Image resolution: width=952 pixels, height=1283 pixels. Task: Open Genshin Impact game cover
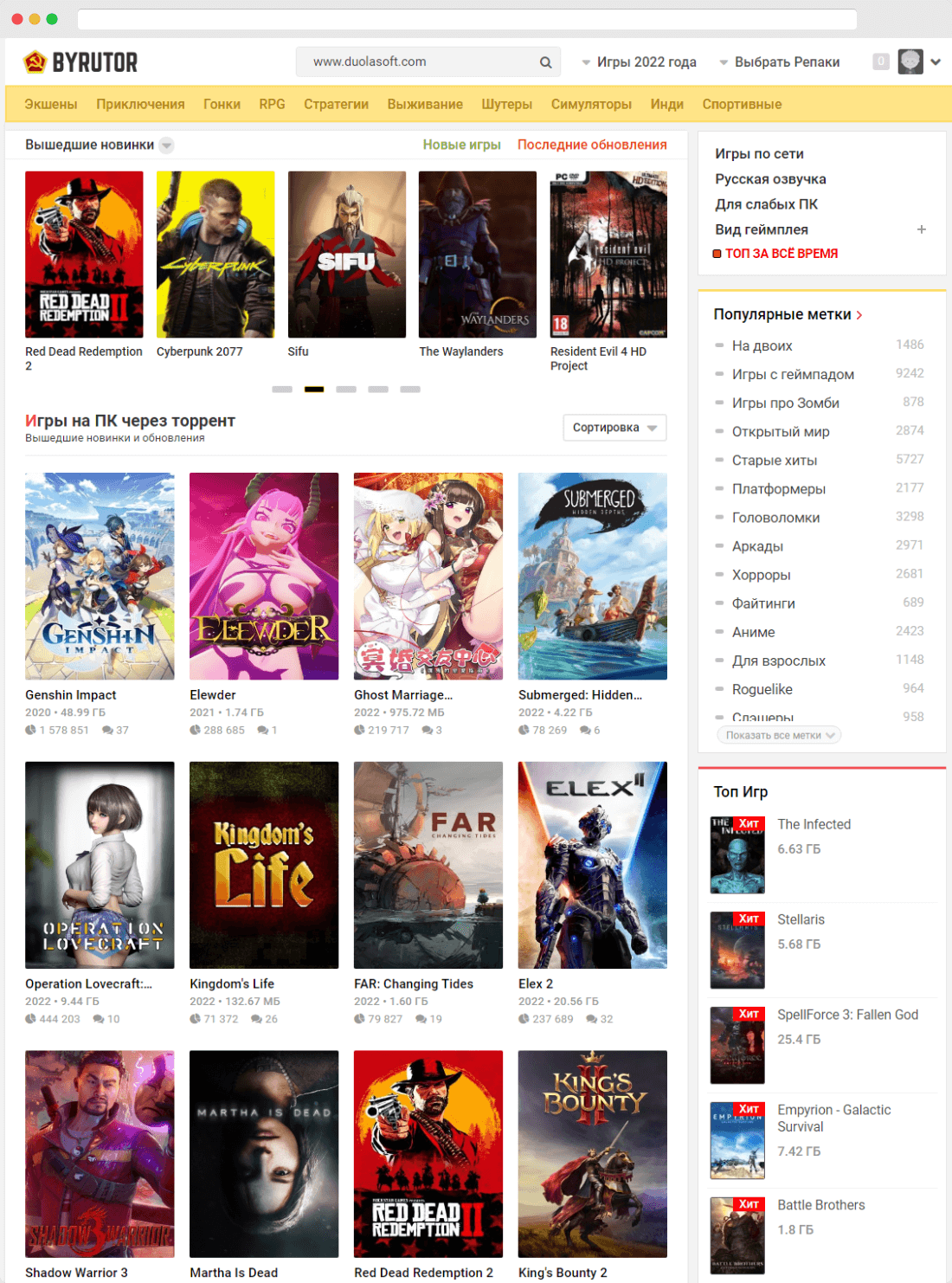100,577
